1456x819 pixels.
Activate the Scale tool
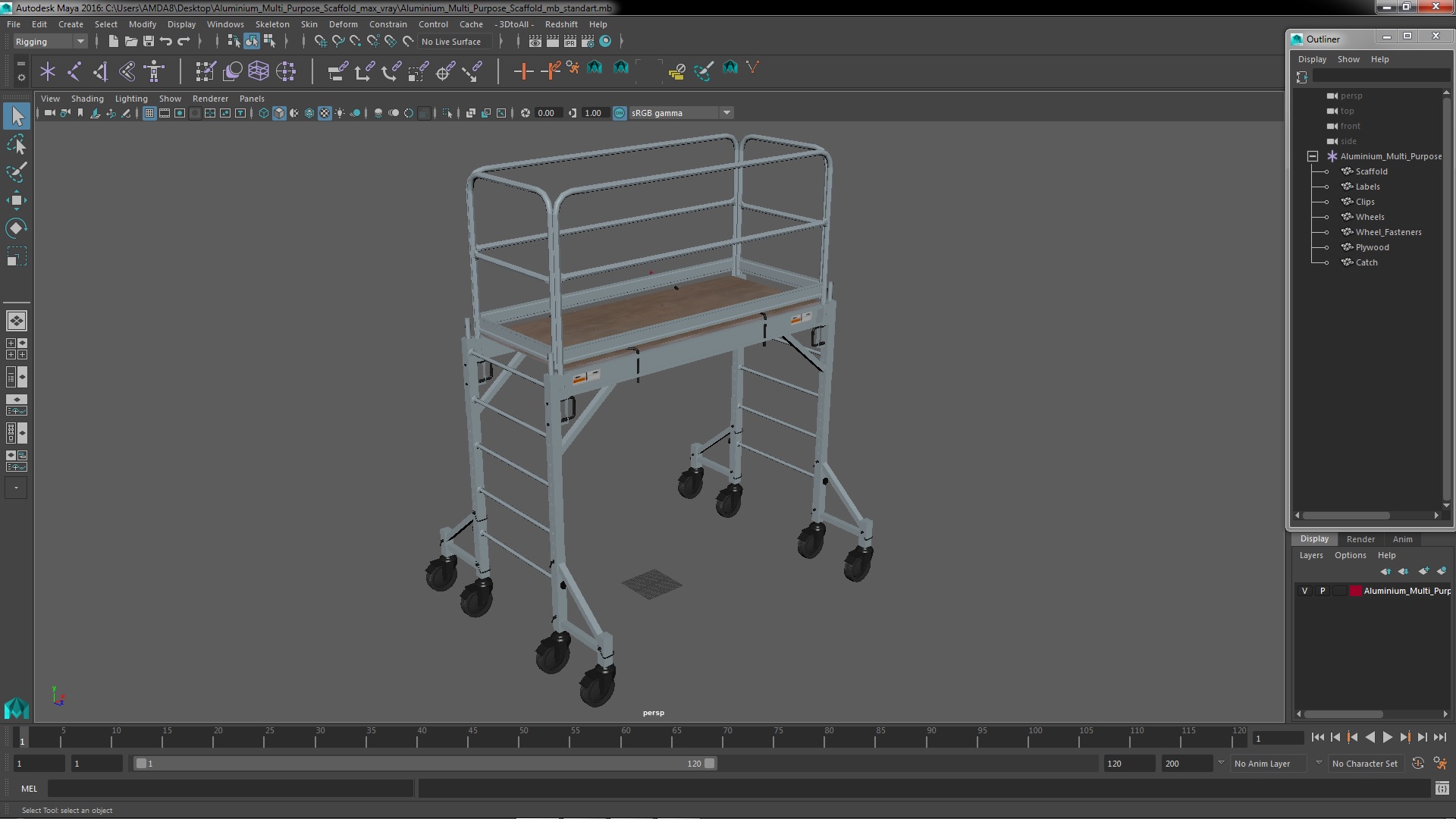click(x=17, y=256)
